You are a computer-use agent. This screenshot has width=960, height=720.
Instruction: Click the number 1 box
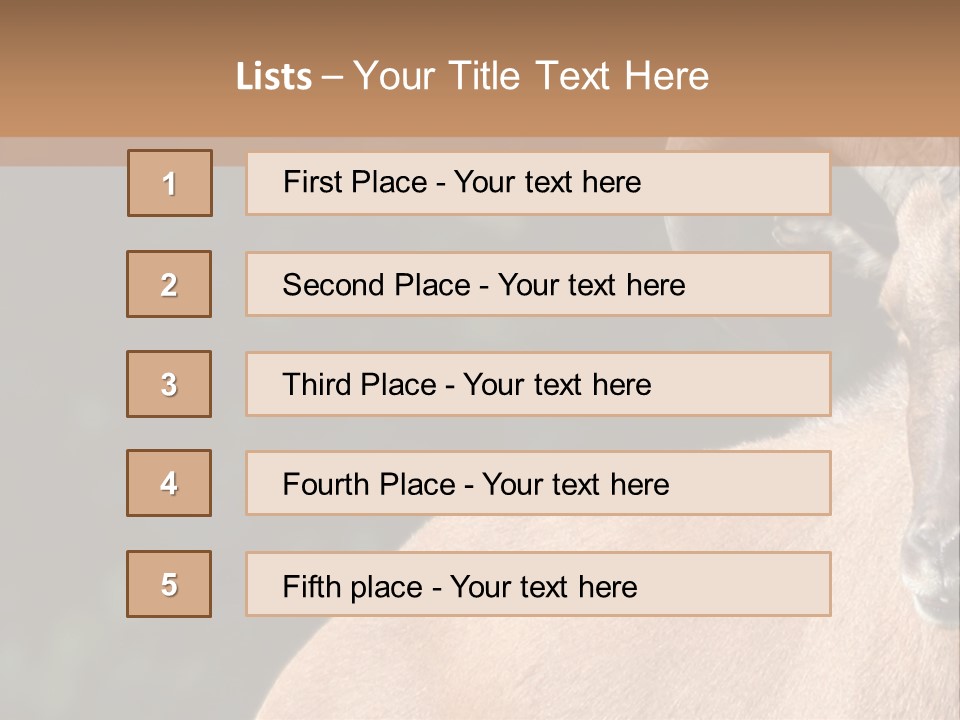(170, 183)
